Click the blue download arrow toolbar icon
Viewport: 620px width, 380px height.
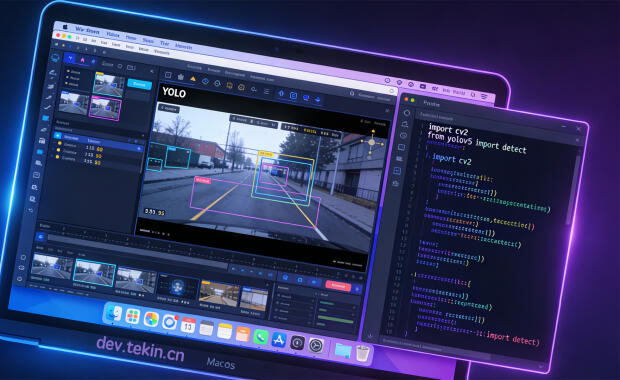coord(318,99)
